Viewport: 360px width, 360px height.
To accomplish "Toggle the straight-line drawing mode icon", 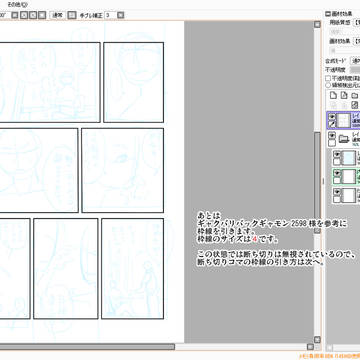I will tap(72, 15).
